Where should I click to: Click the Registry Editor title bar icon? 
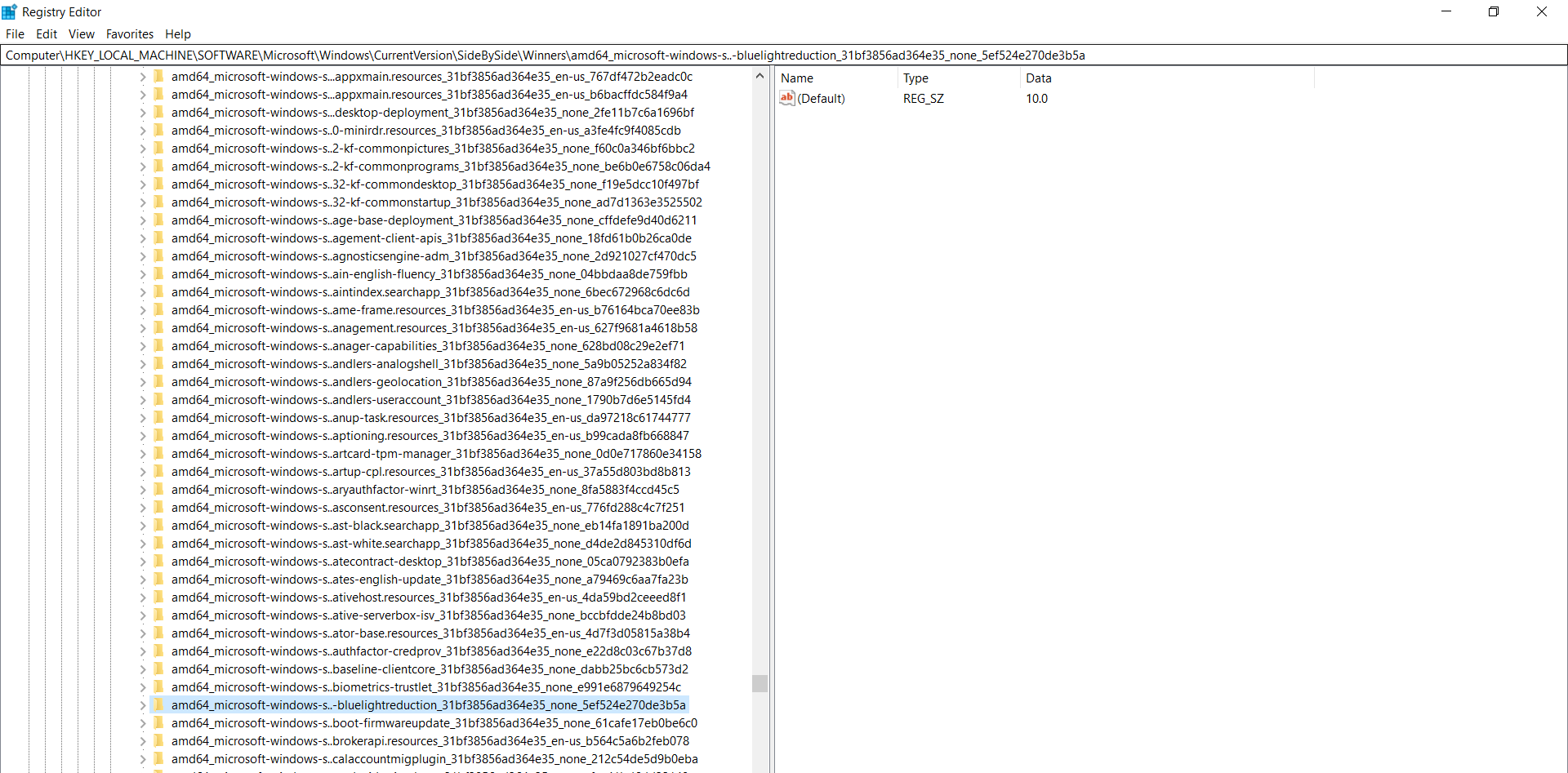point(9,11)
